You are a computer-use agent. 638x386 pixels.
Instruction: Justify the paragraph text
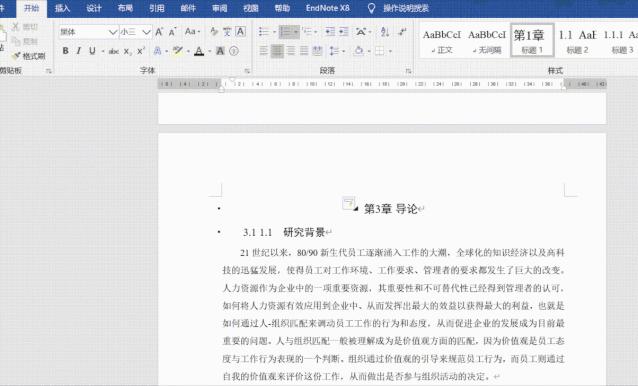tap(304, 51)
